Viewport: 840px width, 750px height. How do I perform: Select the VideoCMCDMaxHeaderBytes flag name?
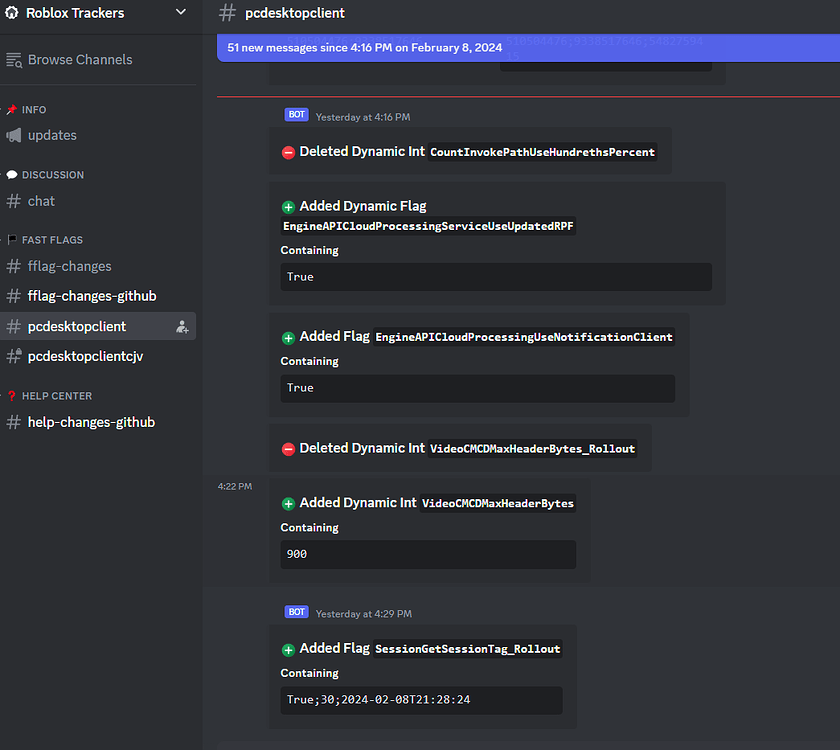[498, 503]
